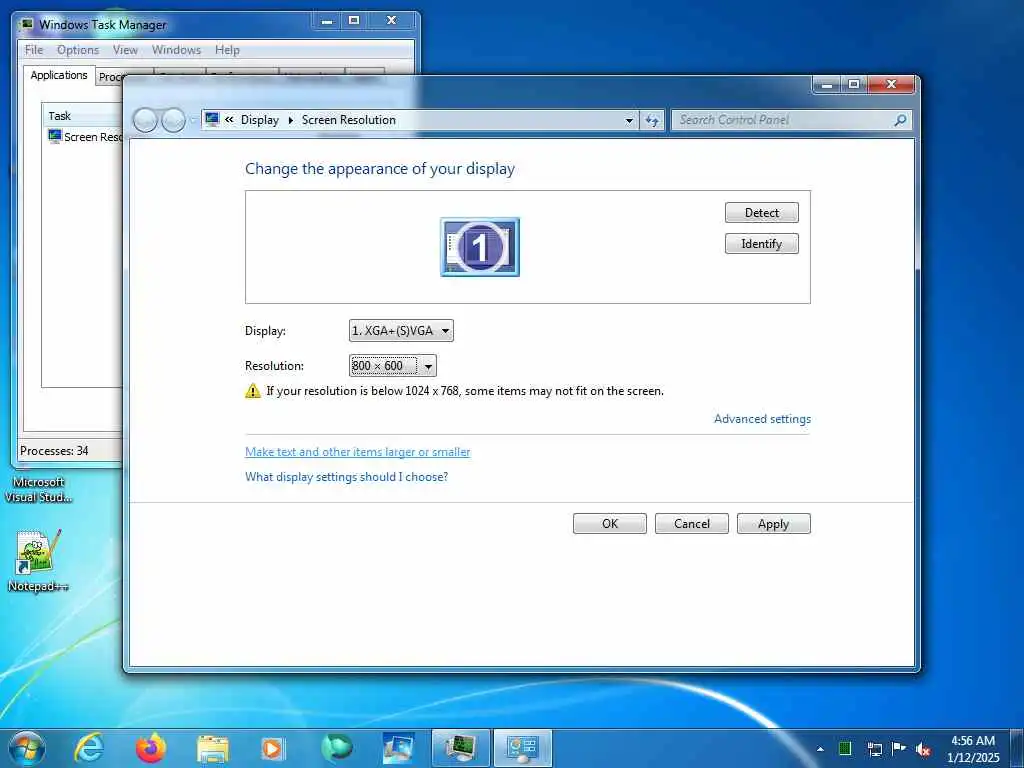This screenshot has width=1024, height=768.
Task: Click the Identify button
Action: click(x=761, y=244)
